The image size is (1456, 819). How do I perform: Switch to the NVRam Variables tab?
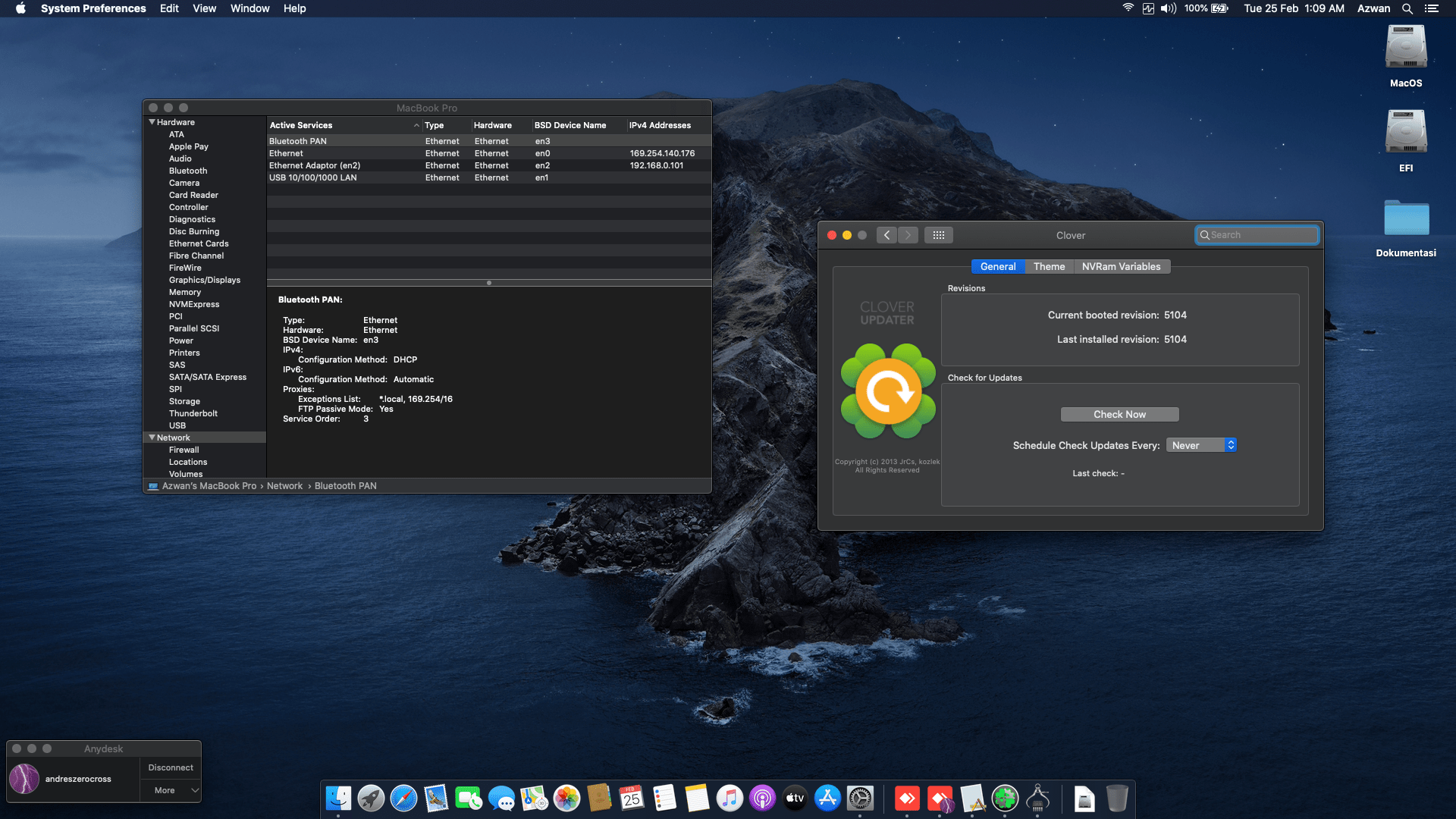click(1122, 266)
